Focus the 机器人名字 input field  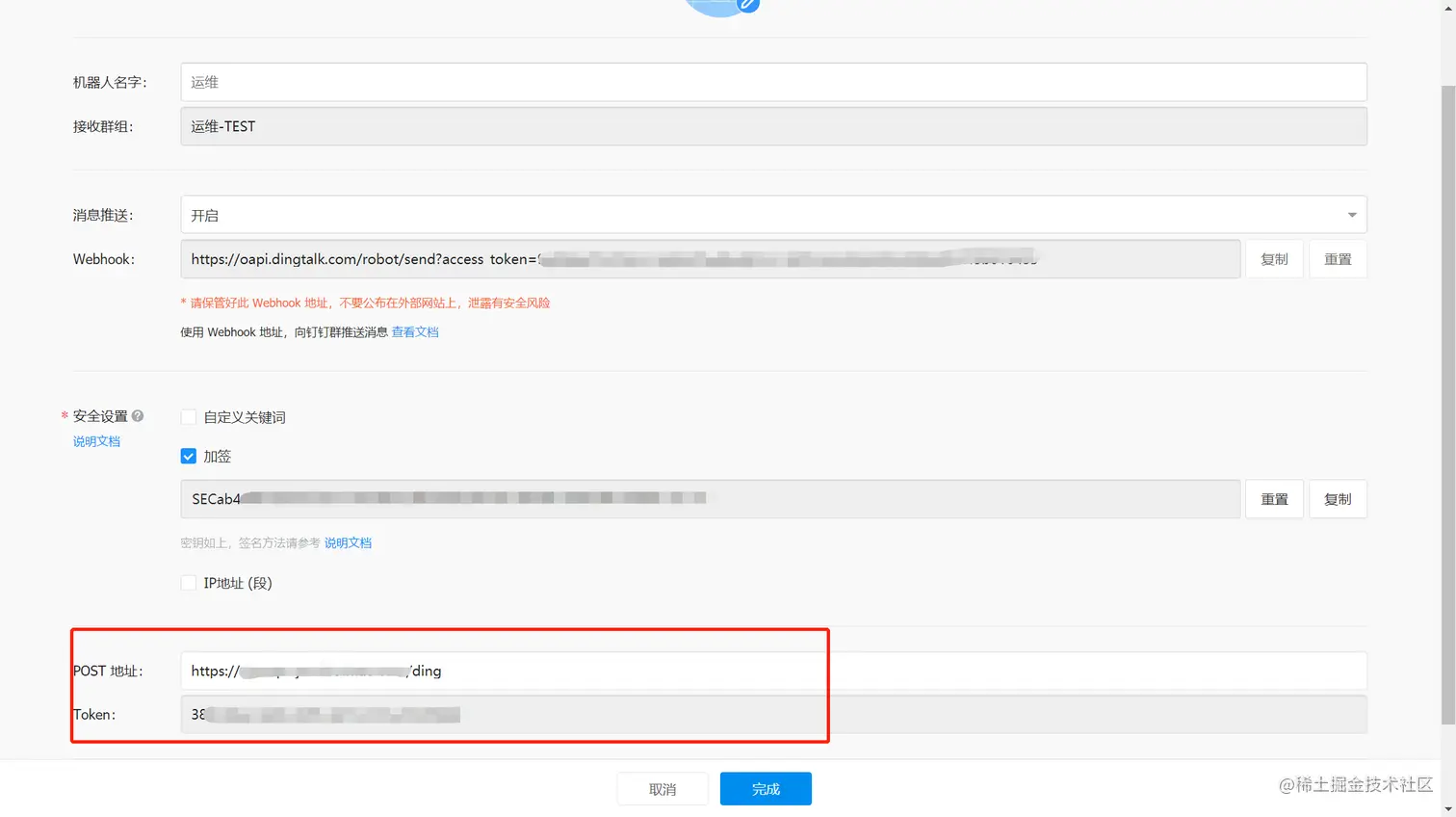773,82
